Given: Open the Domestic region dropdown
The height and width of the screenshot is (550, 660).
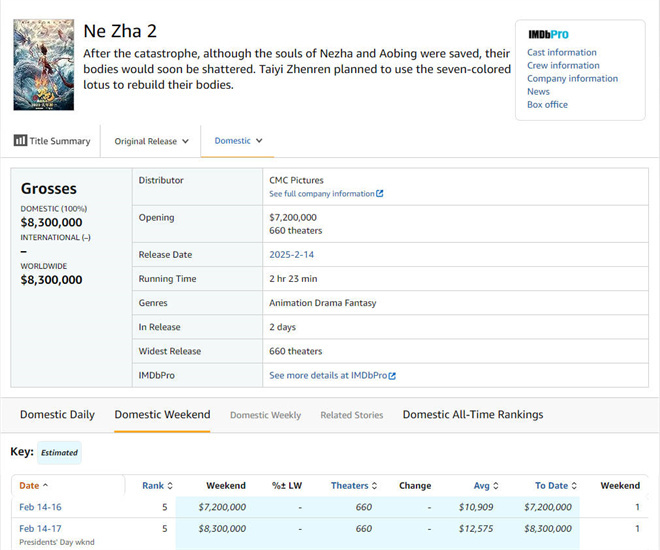Looking at the screenshot, I should (x=239, y=141).
